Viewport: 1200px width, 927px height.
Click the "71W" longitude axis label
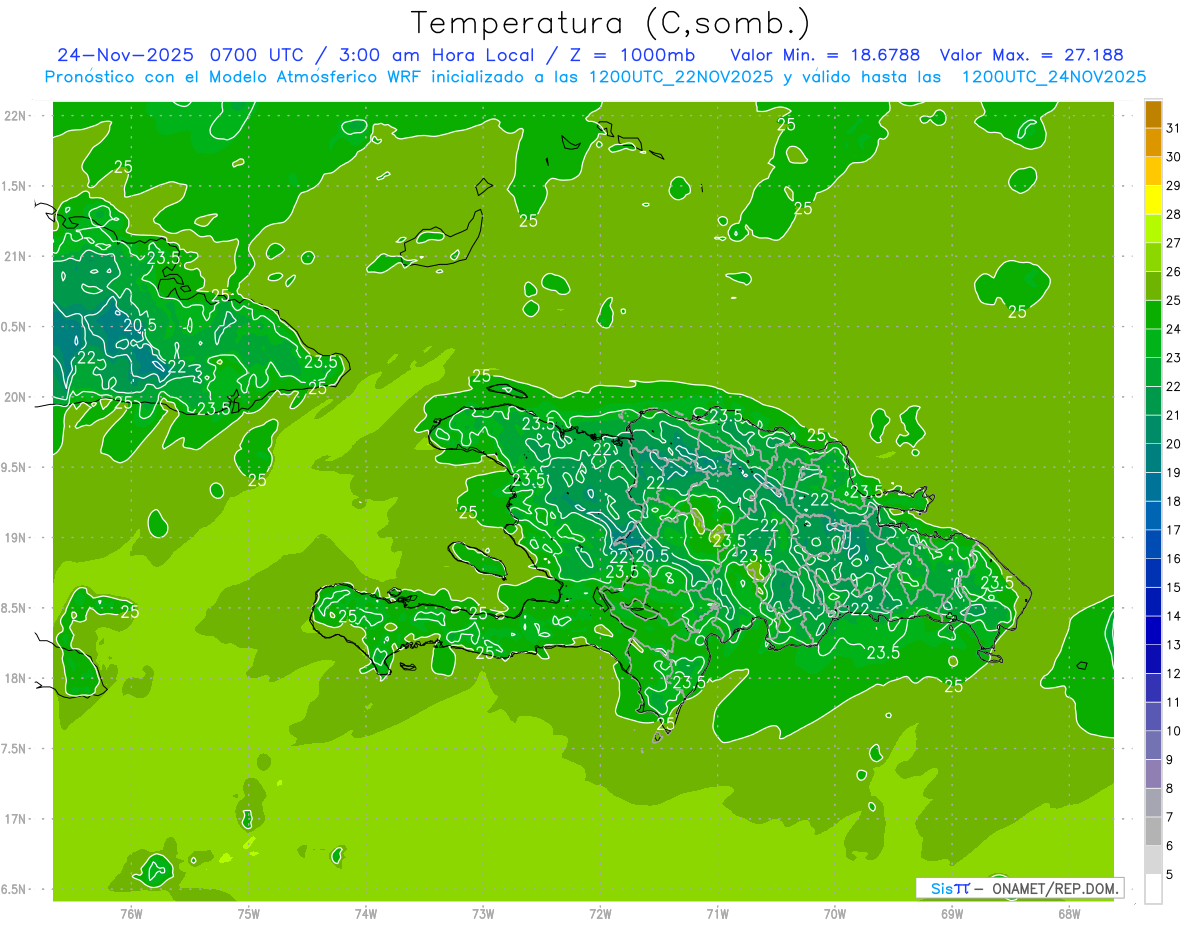click(717, 913)
